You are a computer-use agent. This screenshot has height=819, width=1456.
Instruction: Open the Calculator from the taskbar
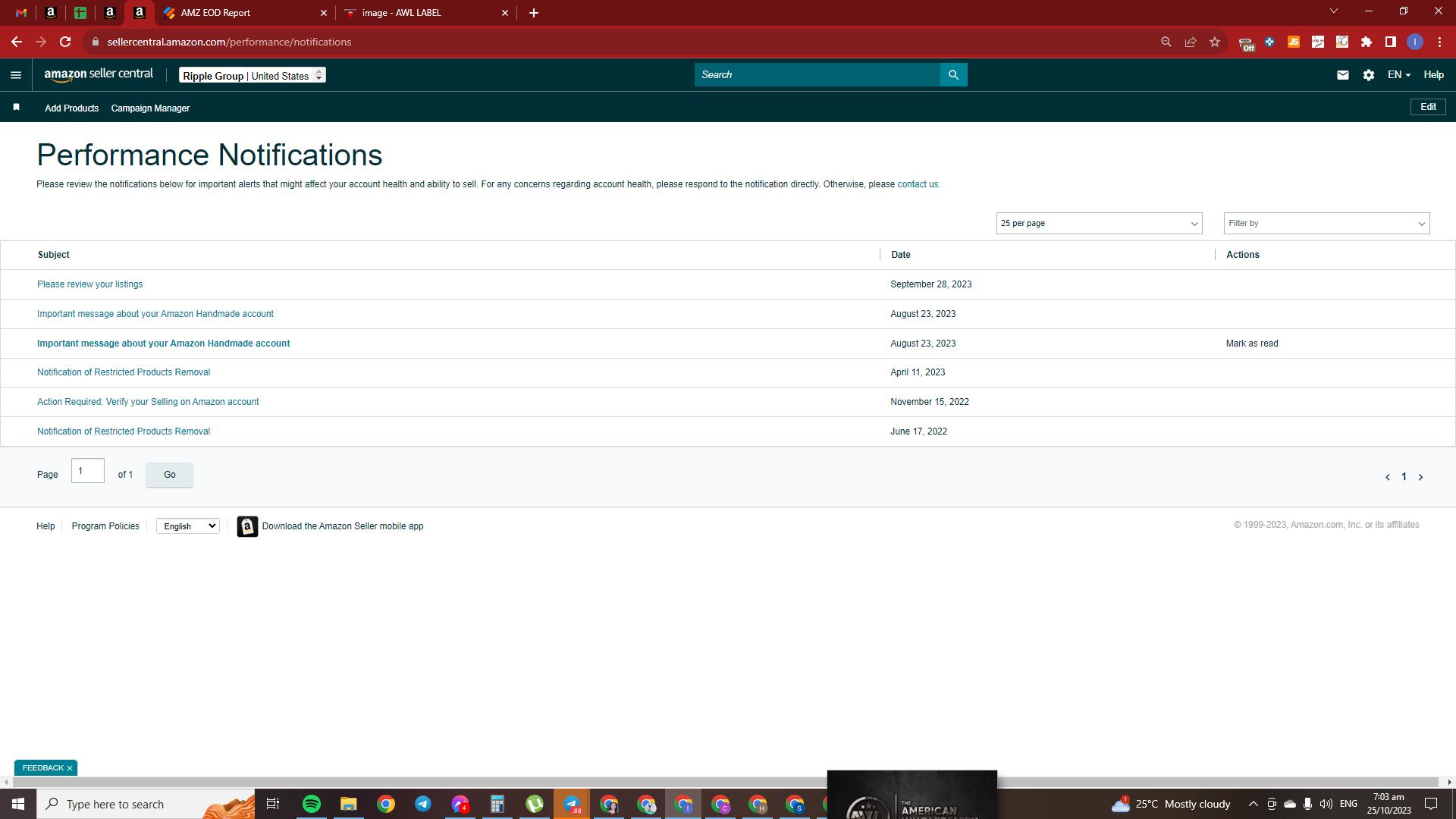(x=497, y=804)
